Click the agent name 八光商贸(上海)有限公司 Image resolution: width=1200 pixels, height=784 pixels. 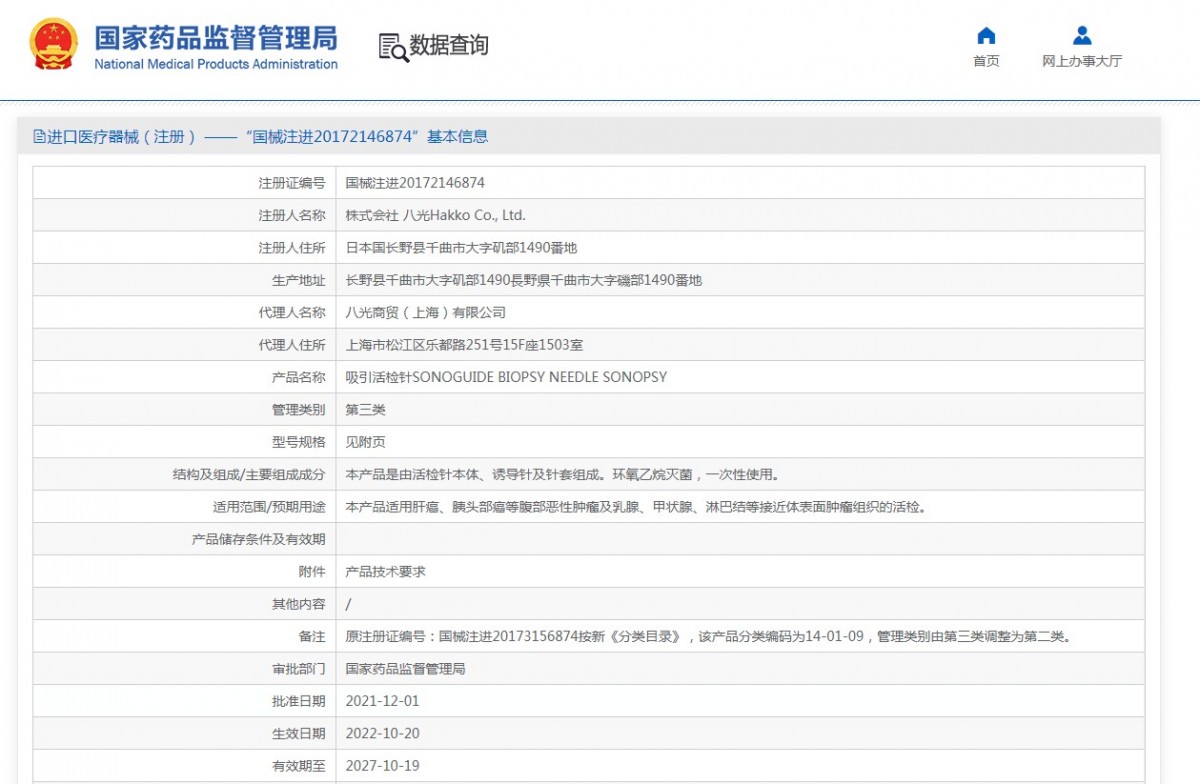point(426,313)
